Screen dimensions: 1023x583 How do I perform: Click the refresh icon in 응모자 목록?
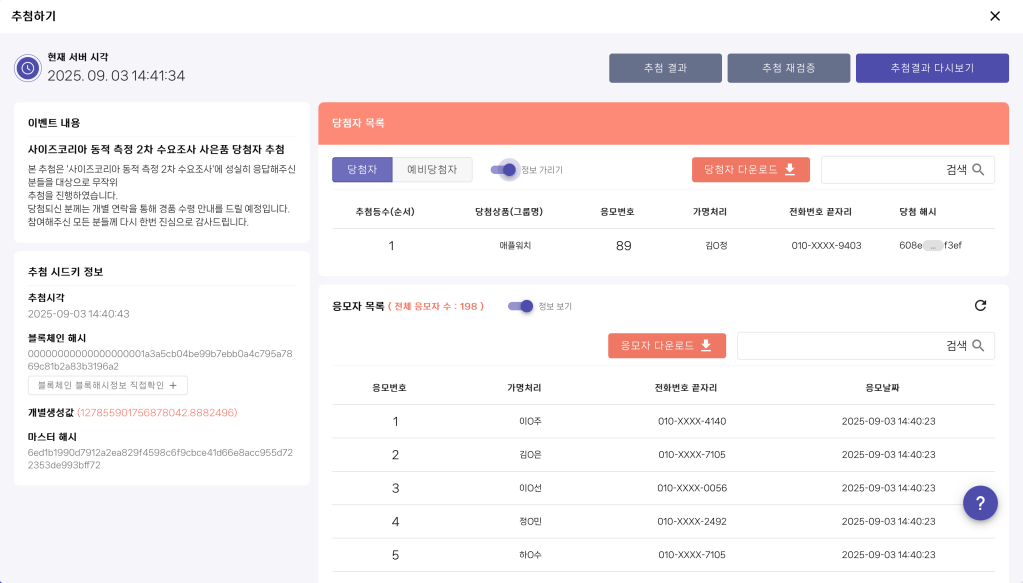pyautogui.click(x=980, y=306)
